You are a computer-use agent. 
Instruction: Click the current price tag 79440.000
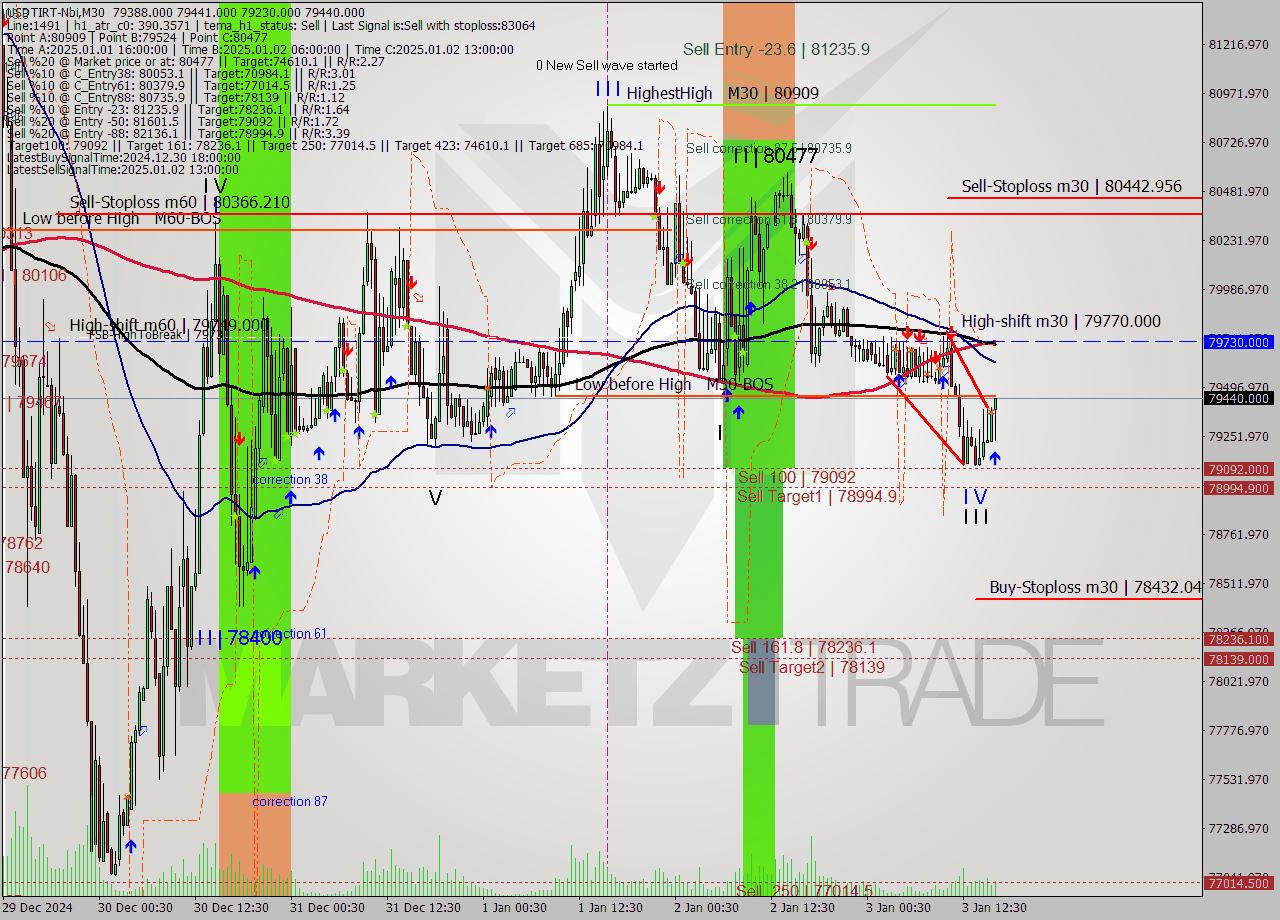click(1239, 398)
